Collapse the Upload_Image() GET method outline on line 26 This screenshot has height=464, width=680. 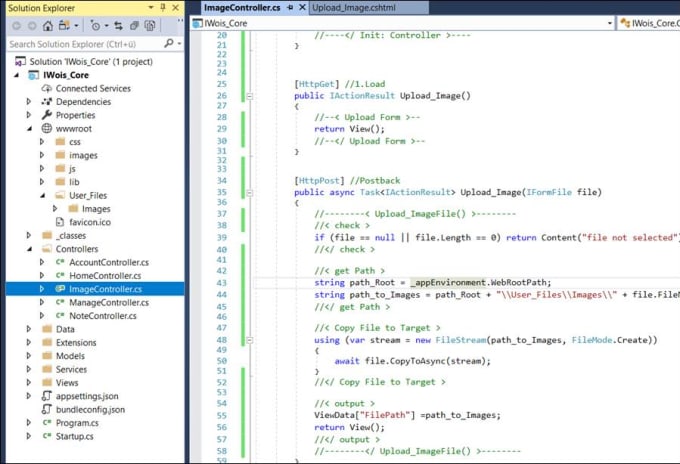[250, 96]
